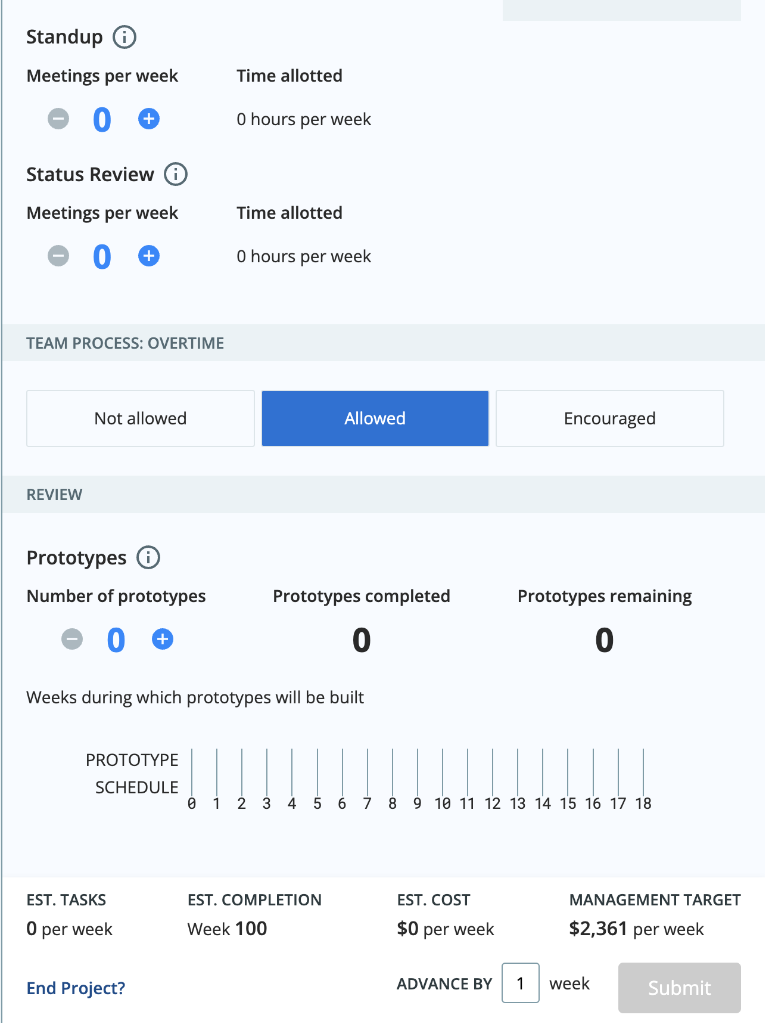Open the Prototypes info icon
Image resolution: width=772 pixels, height=1024 pixels.
pos(148,558)
